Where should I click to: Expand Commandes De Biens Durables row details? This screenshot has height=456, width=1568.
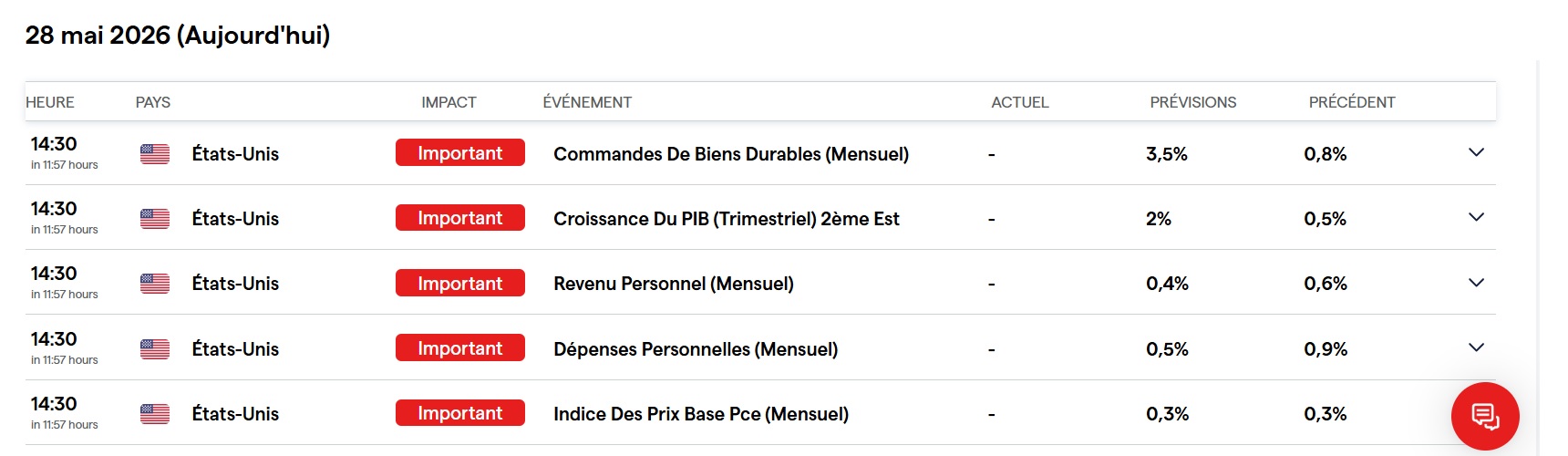pos(1477,152)
